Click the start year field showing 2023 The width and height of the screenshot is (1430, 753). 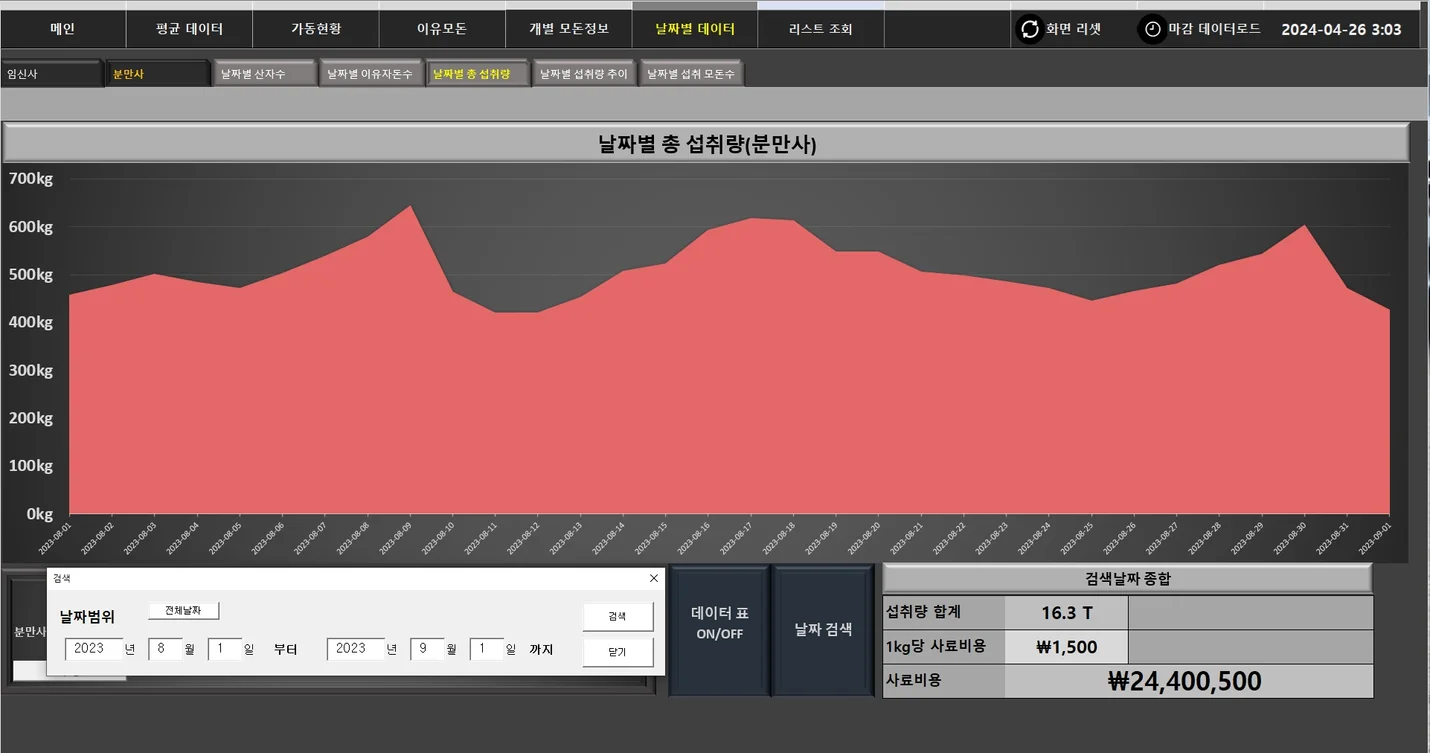93,649
